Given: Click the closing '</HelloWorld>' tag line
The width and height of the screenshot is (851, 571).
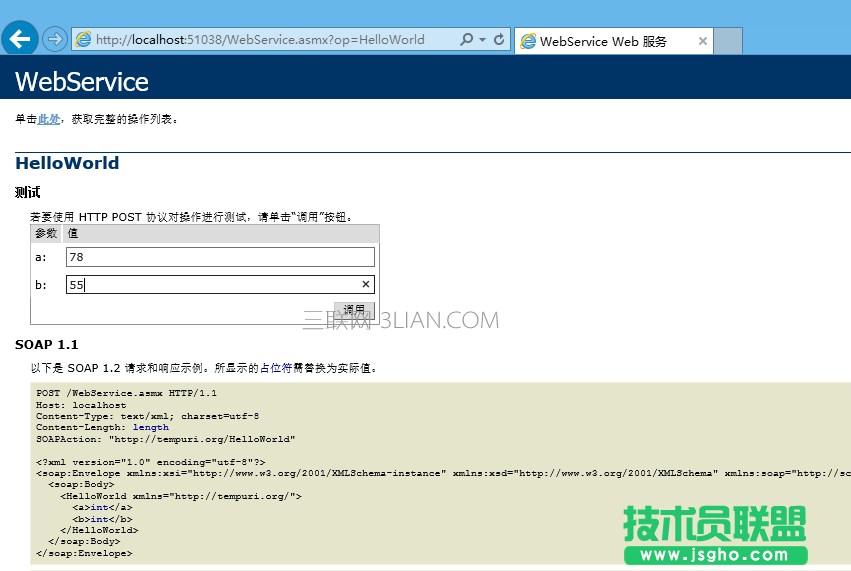Looking at the screenshot, I should click(x=99, y=530).
